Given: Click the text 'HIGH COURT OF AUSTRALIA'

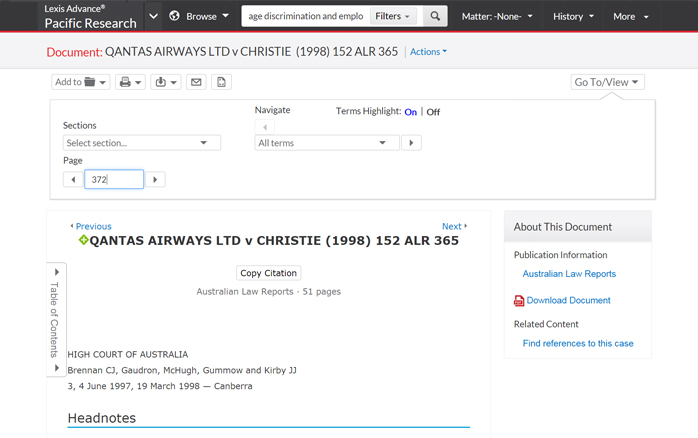Looking at the screenshot, I should (128, 354).
